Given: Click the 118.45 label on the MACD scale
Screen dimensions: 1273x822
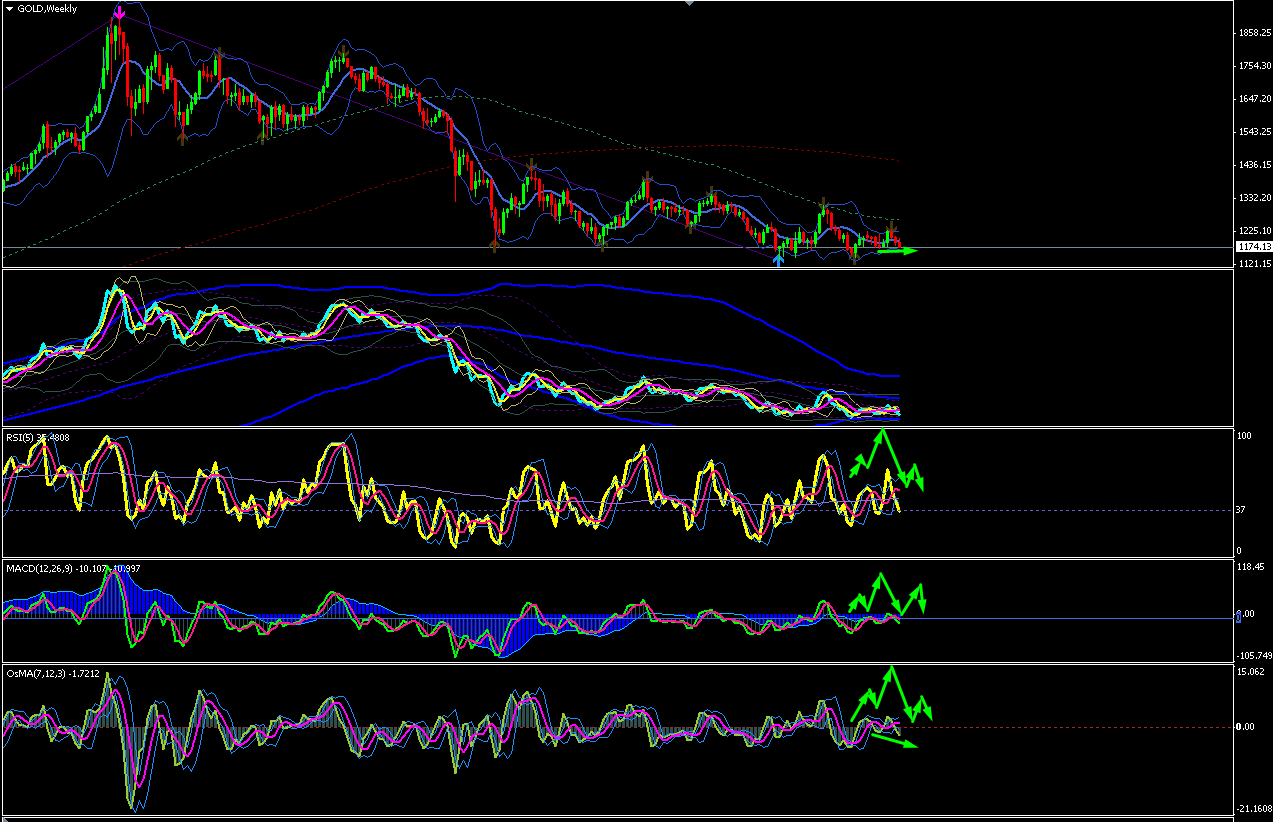Looking at the screenshot, I should (1252, 566).
